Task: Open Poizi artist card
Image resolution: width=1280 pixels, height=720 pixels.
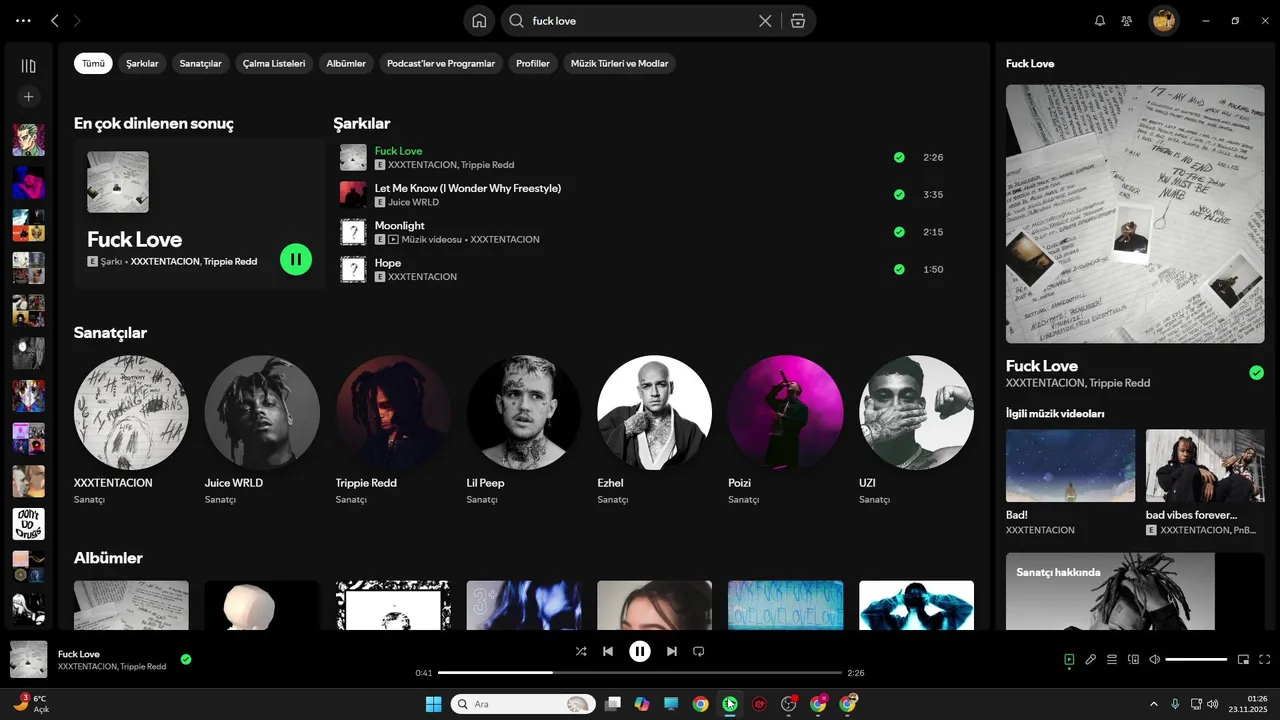Action: point(785,430)
